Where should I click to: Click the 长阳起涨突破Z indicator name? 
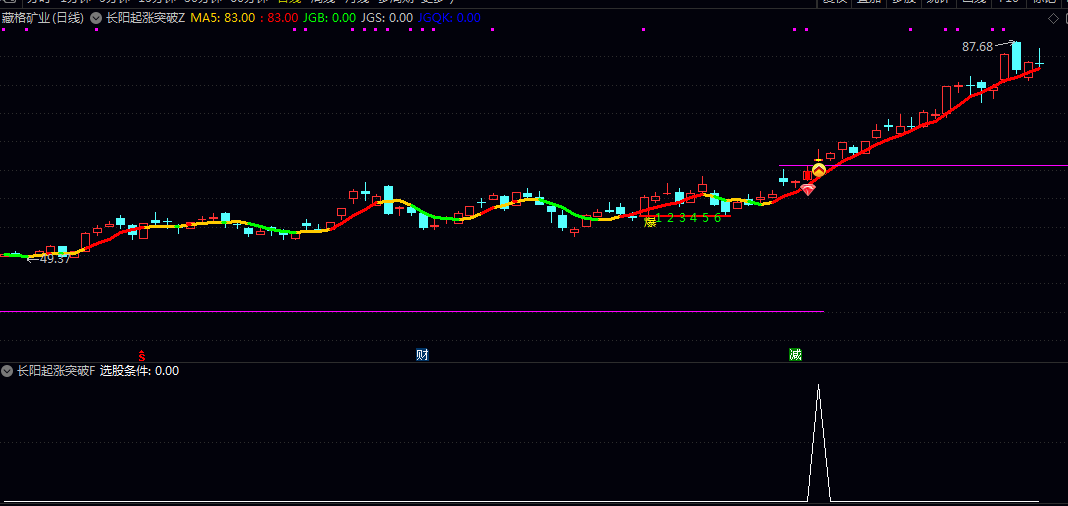(x=145, y=18)
